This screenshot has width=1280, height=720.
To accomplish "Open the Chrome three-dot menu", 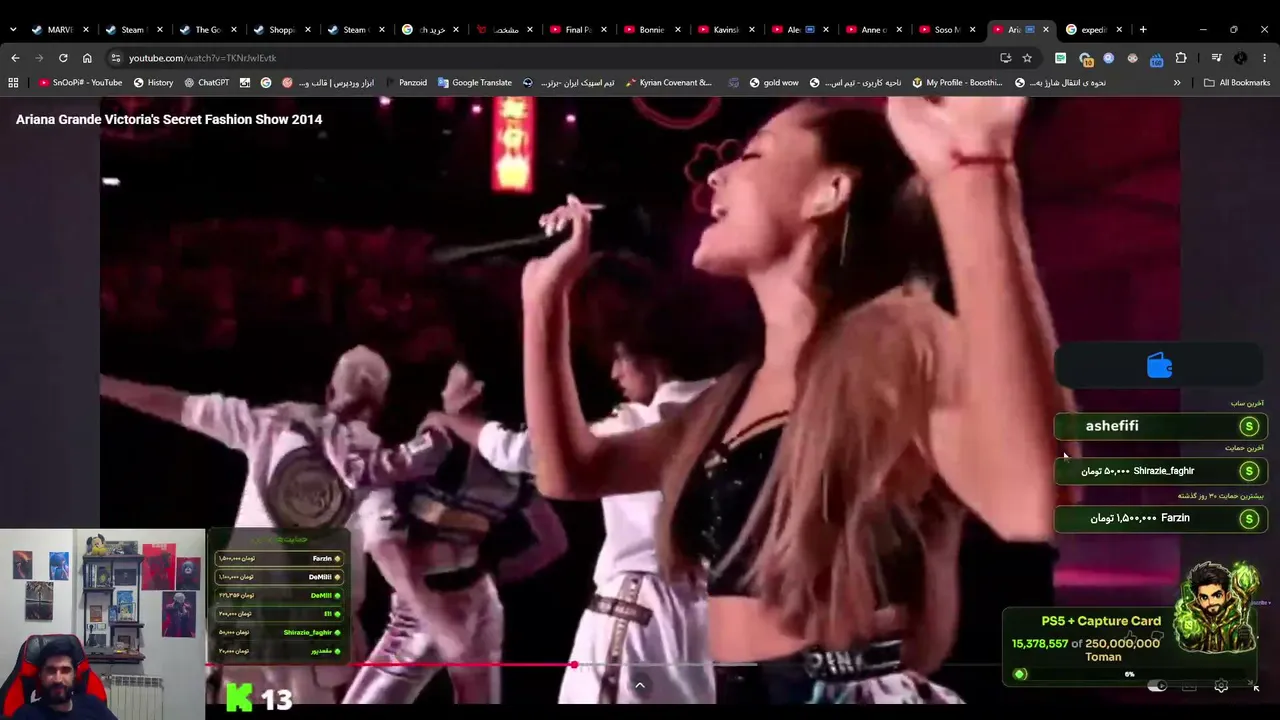I will pos(1265,58).
